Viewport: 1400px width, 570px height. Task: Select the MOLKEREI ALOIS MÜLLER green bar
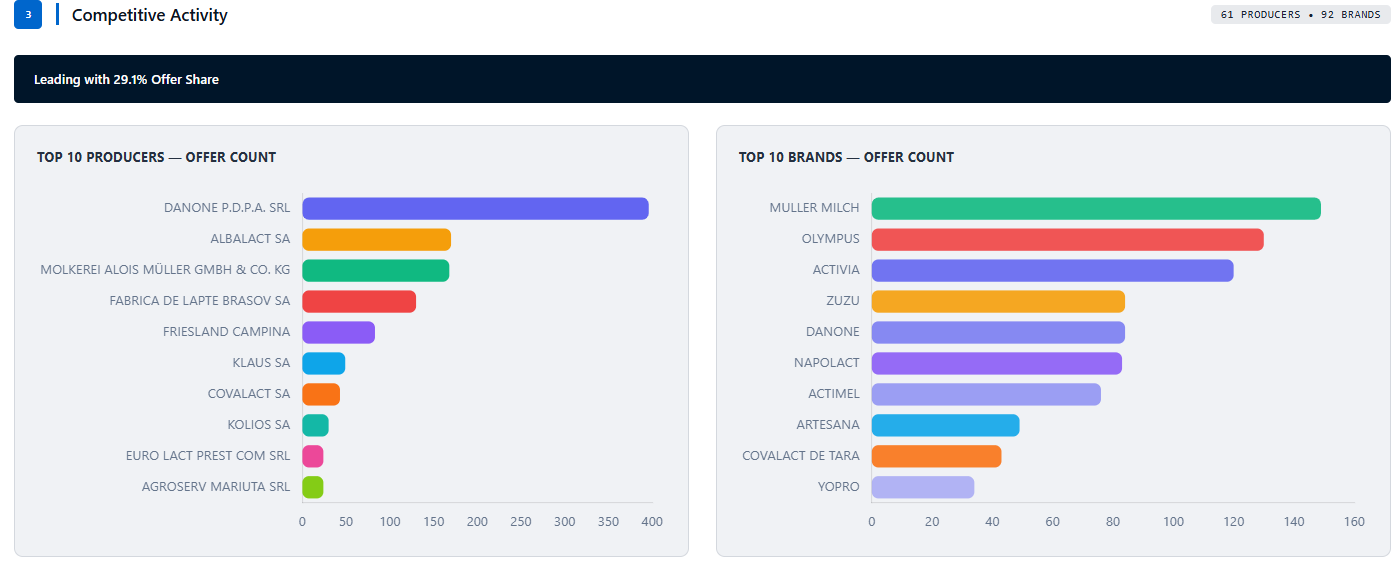[x=375, y=270]
